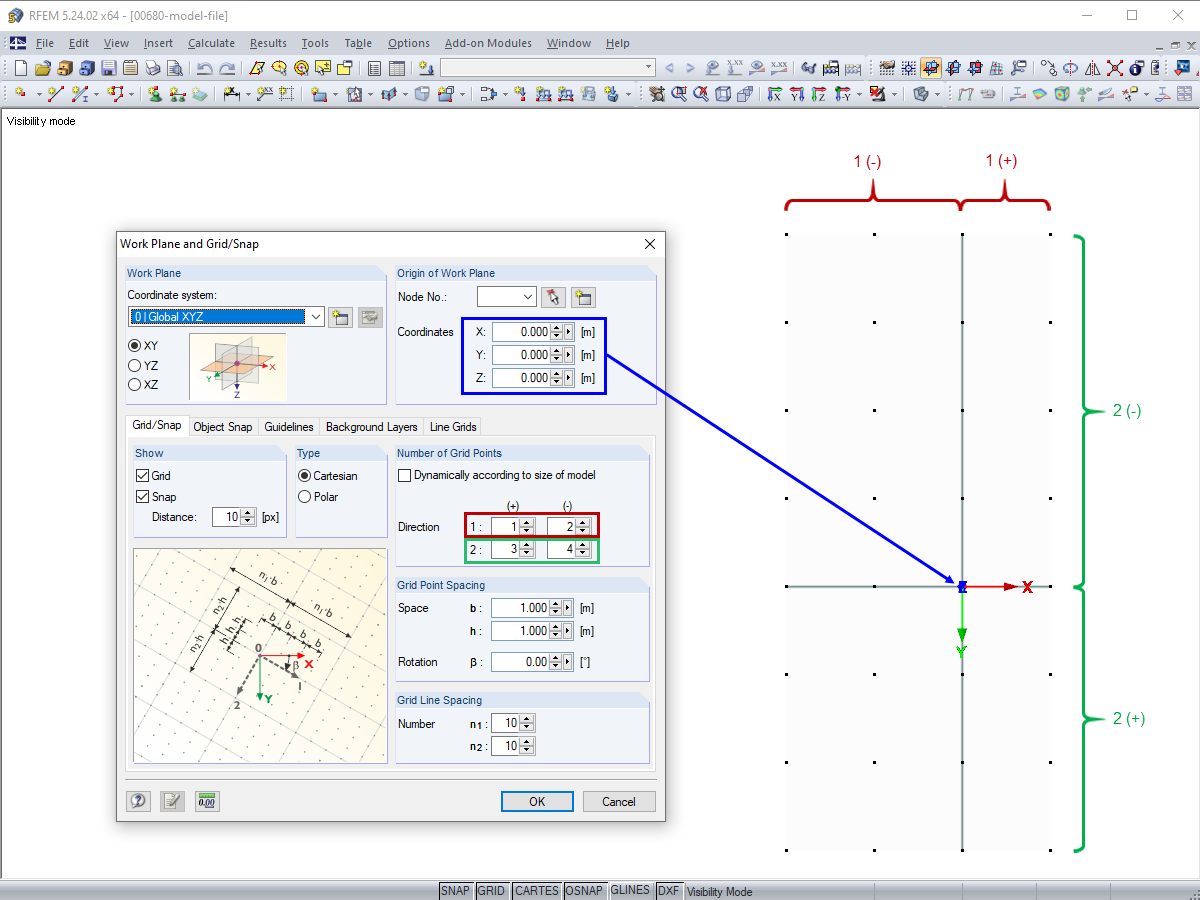Open dialog comment edit icon
Image resolution: width=1200 pixels, height=900 pixels.
click(172, 801)
